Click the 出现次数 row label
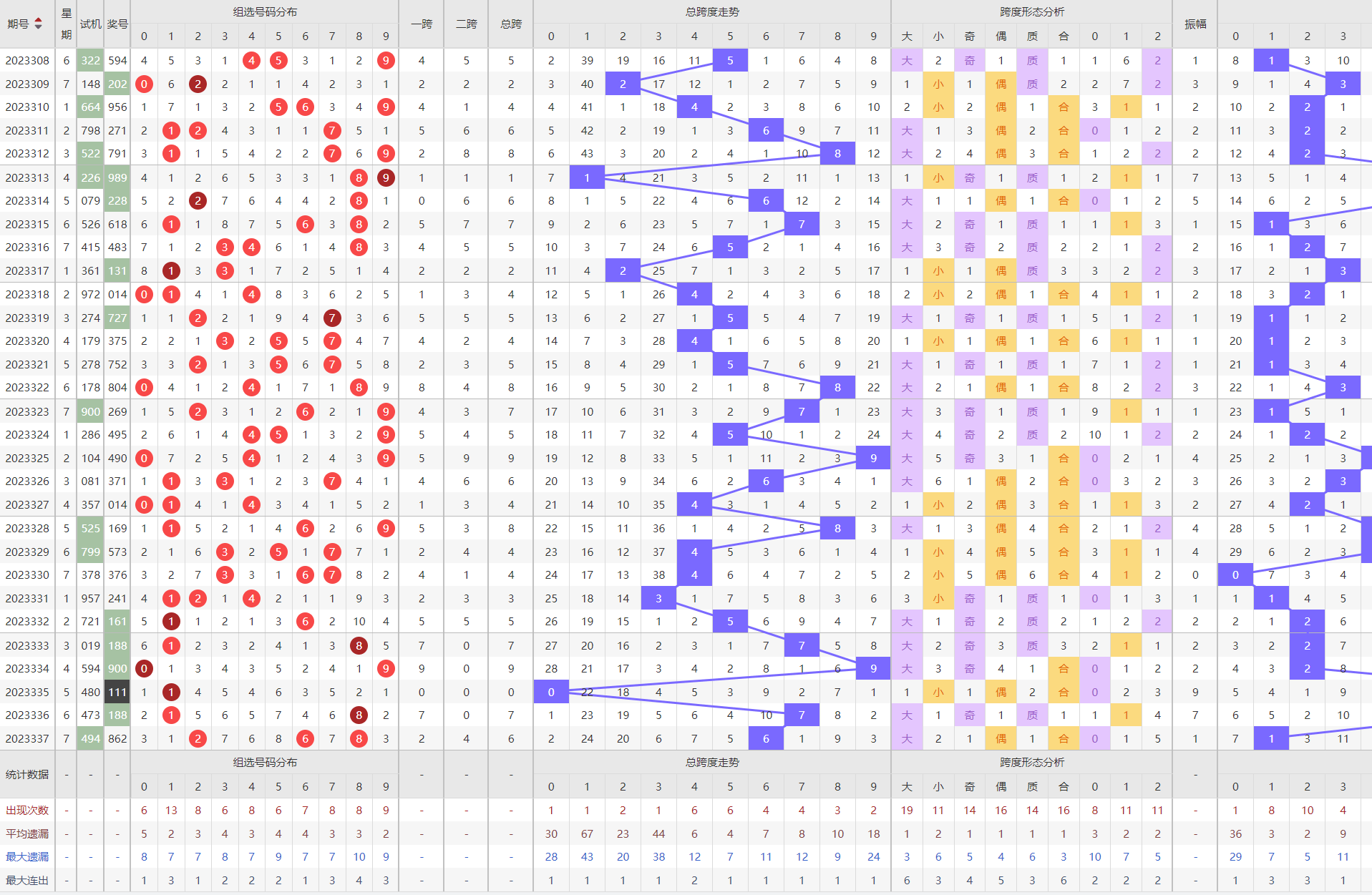The width and height of the screenshot is (1372, 895). tap(27, 811)
